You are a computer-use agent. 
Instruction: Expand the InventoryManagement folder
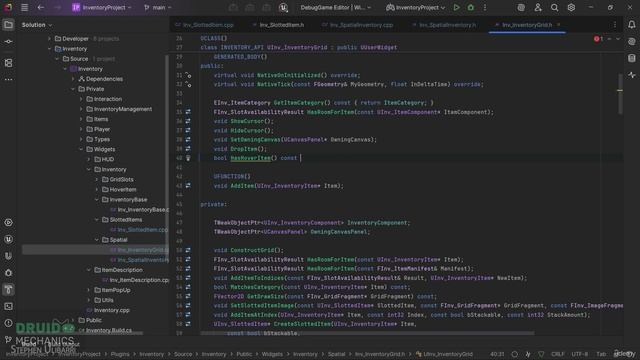[x=81, y=109]
